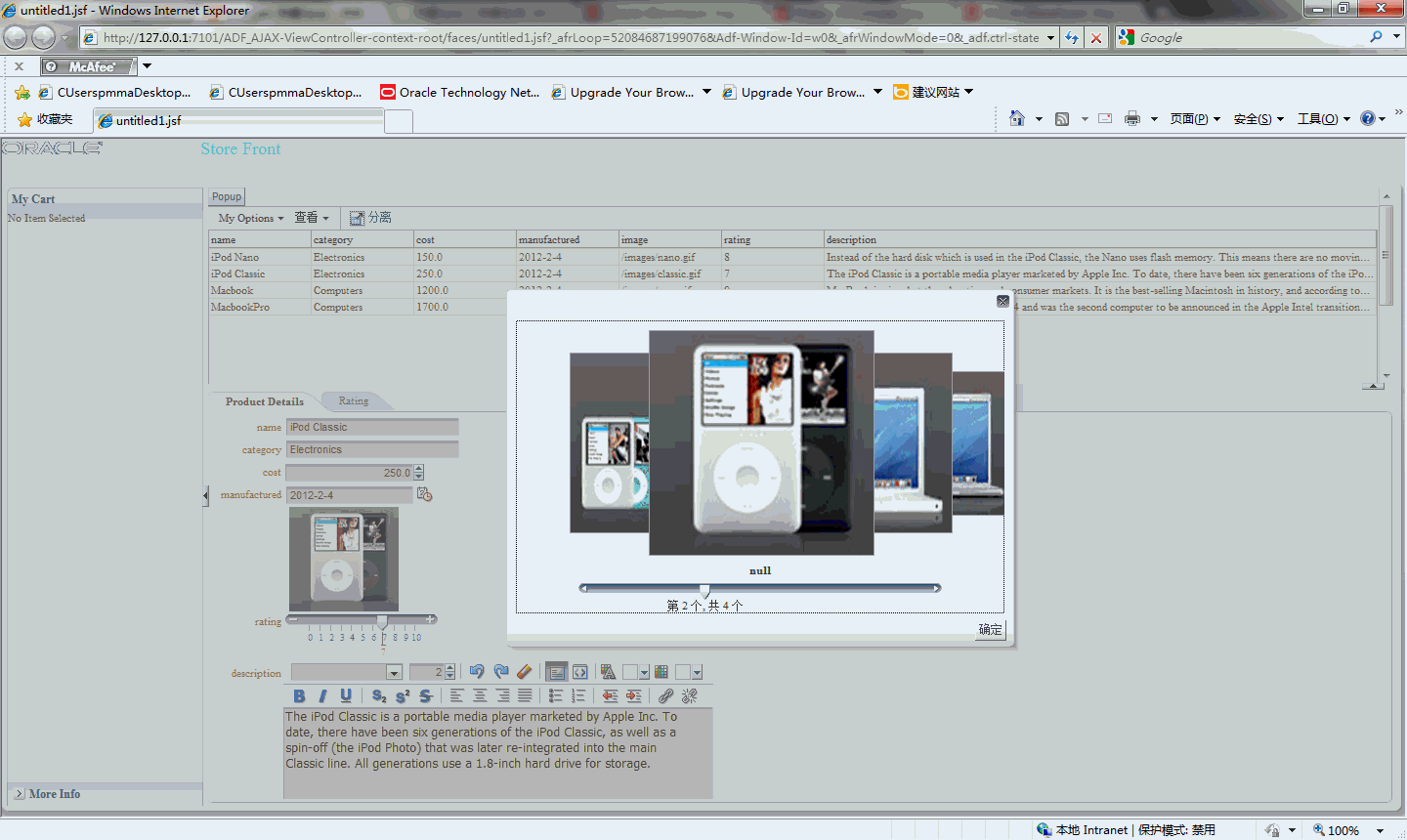Screen dimensions: 1407x840
Task: Insert a numbered list
Action: click(578, 696)
